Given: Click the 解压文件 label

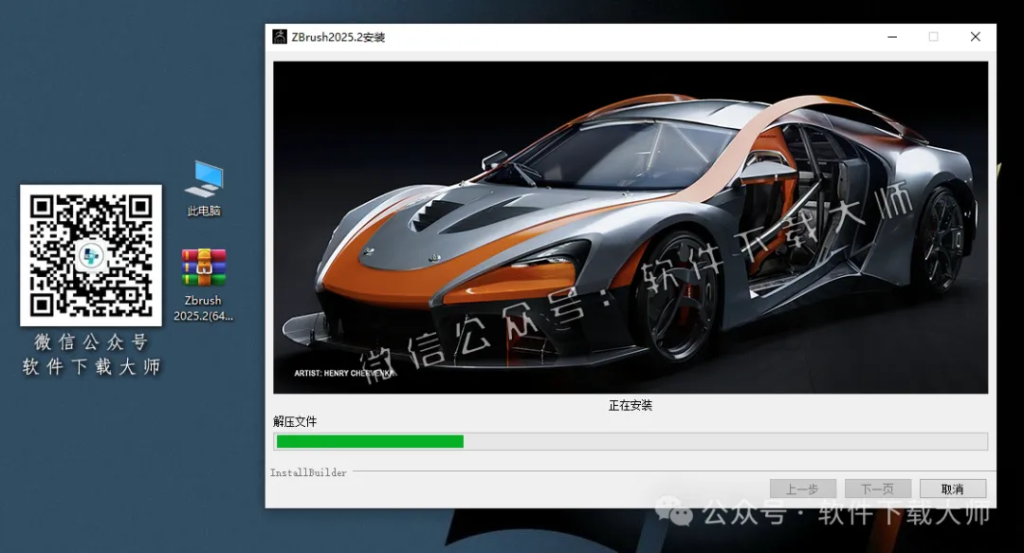Looking at the screenshot, I should click(x=295, y=422).
